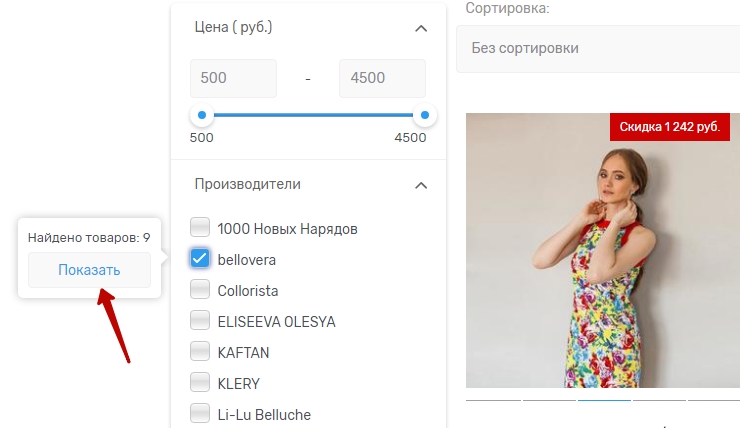
Task: Click the bellovera manufacturer label
Action: tap(246, 260)
